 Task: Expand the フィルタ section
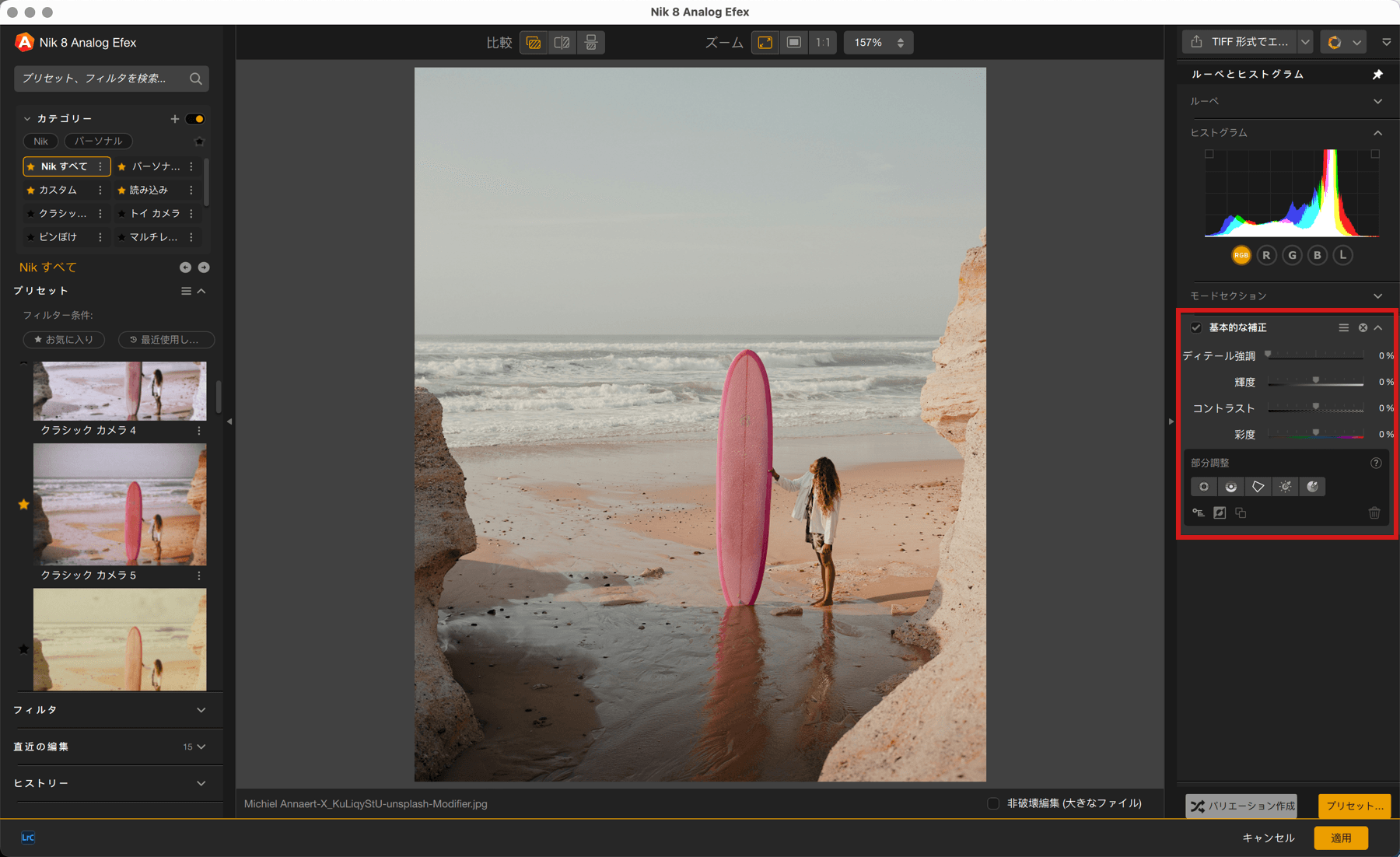201,710
